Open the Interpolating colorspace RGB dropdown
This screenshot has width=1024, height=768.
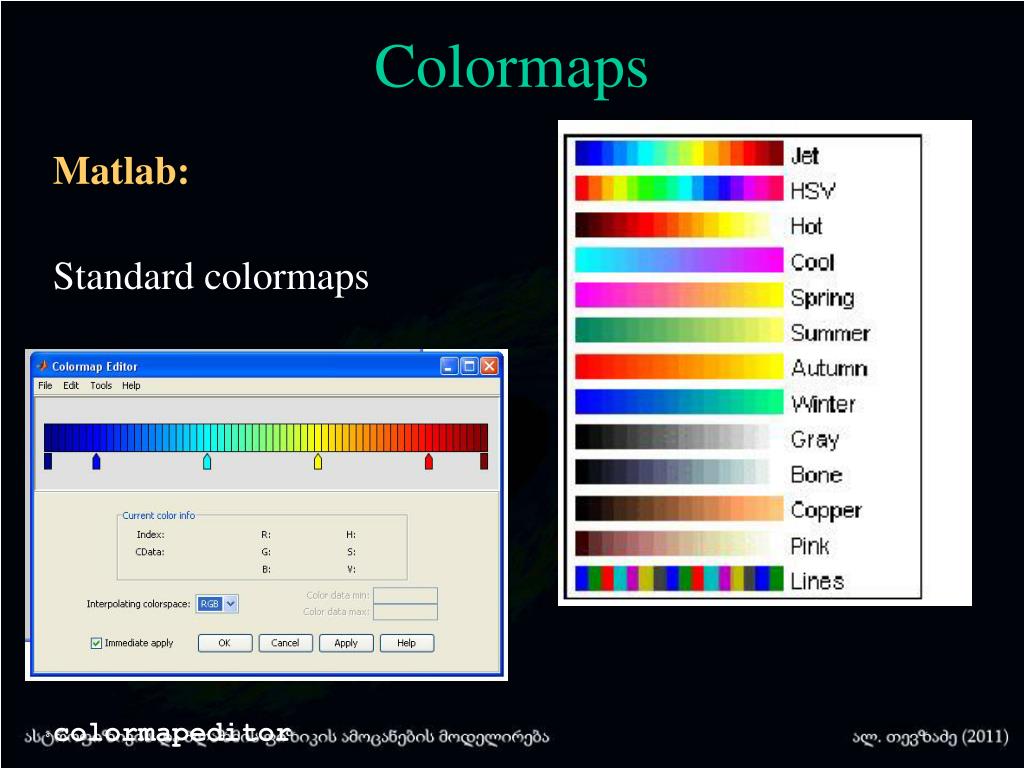(217, 604)
